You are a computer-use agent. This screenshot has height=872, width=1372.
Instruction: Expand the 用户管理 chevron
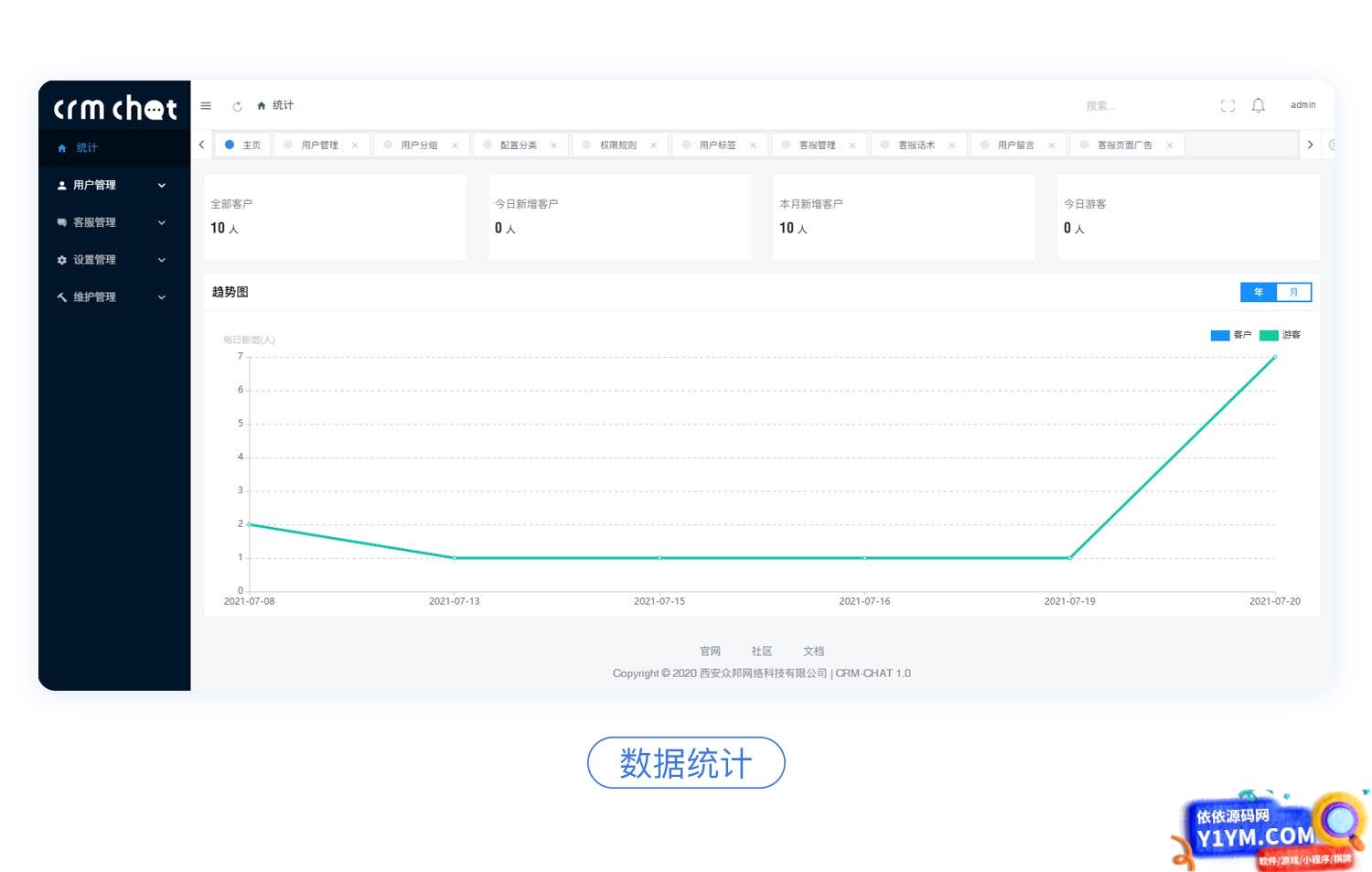click(x=162, y=186)
